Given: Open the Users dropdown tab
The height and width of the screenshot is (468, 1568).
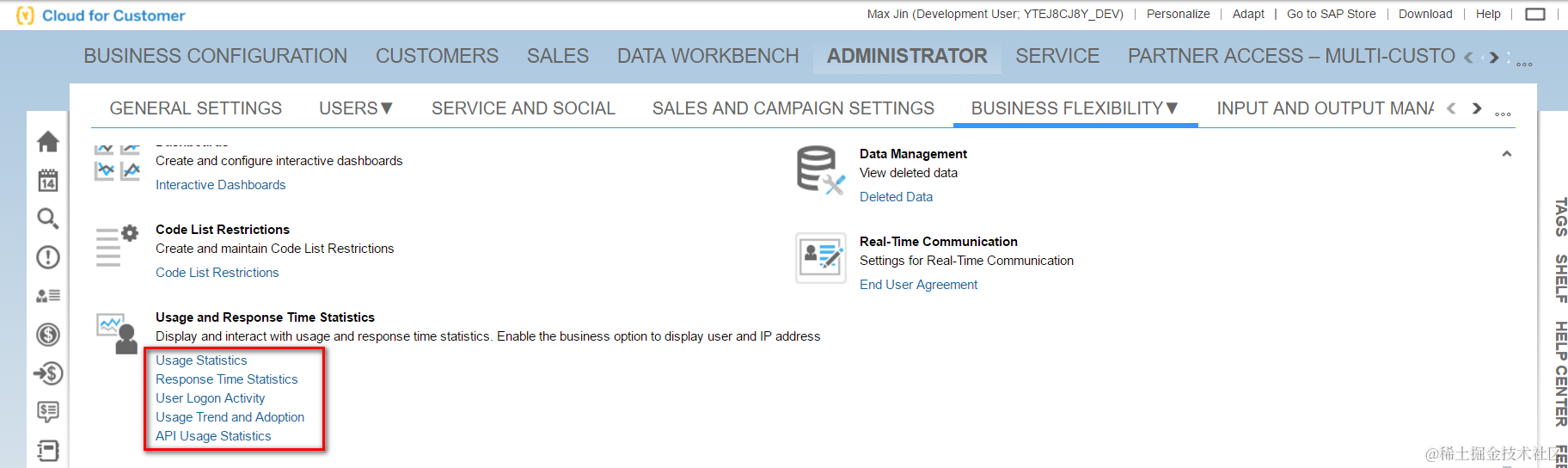Looking at the screenshot, I should 356,108.
